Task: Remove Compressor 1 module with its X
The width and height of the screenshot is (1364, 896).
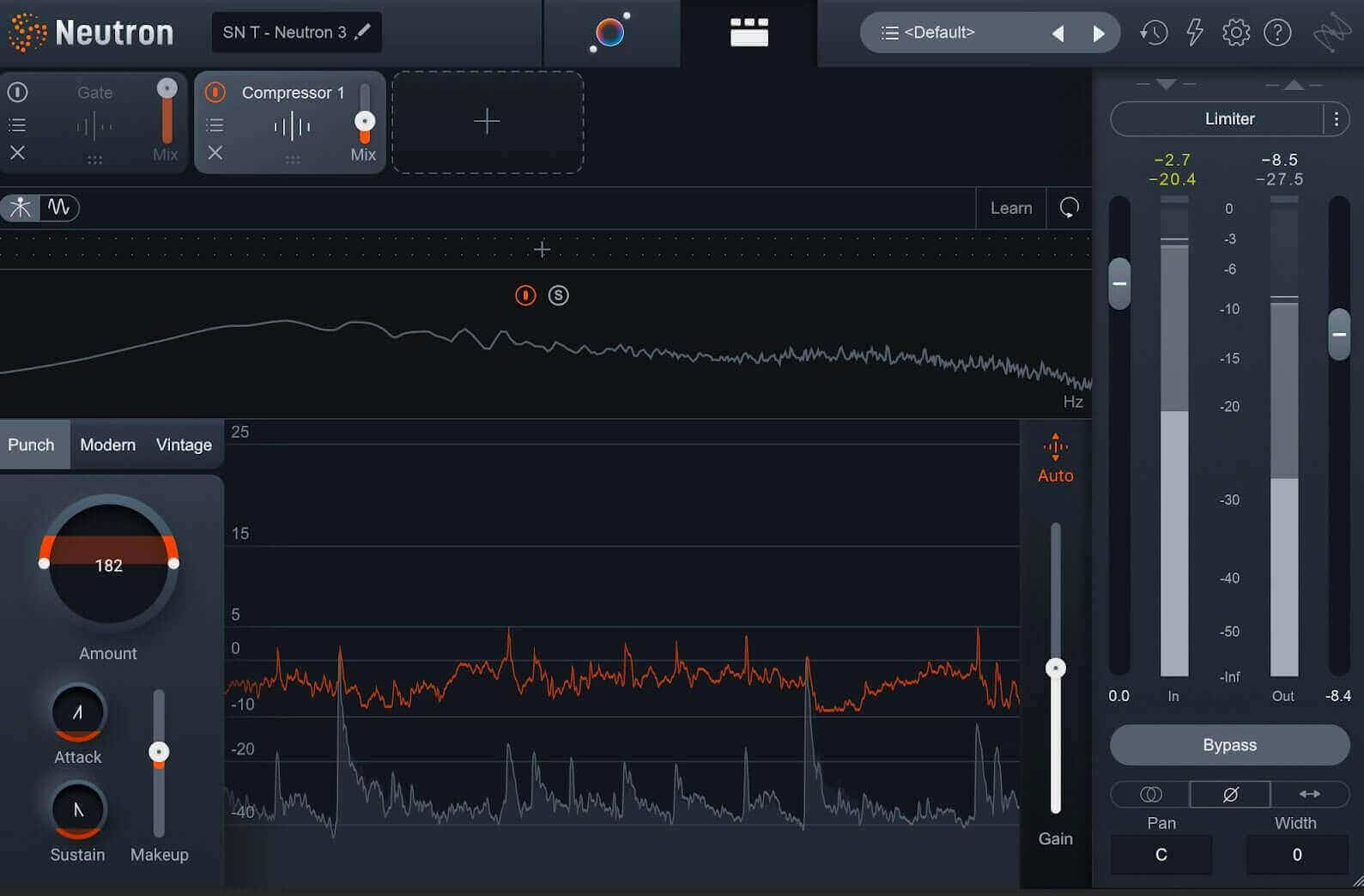Action: pos(215,153)
